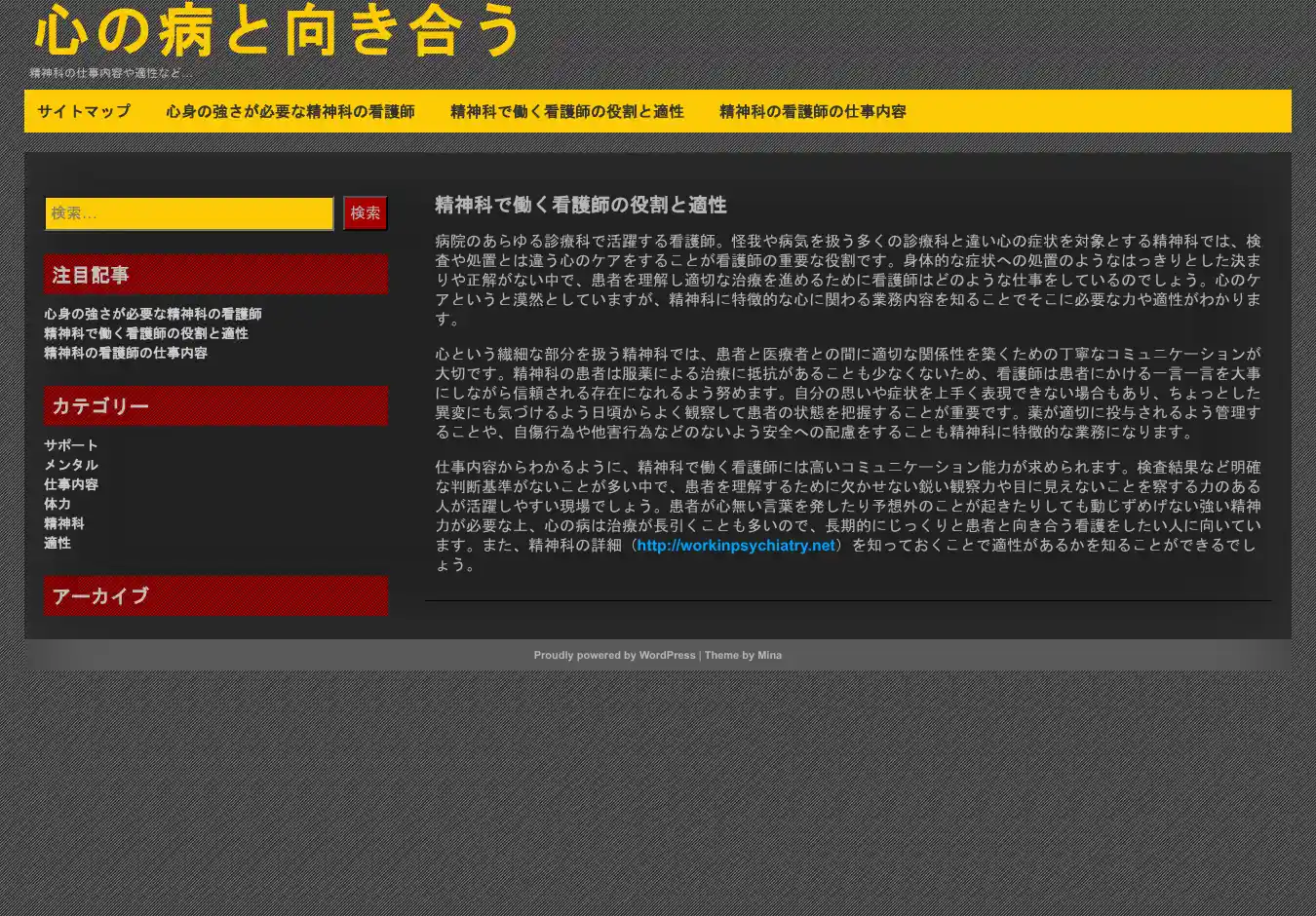
Task: Click the Mina theme author link
Action: coord(769,655)
